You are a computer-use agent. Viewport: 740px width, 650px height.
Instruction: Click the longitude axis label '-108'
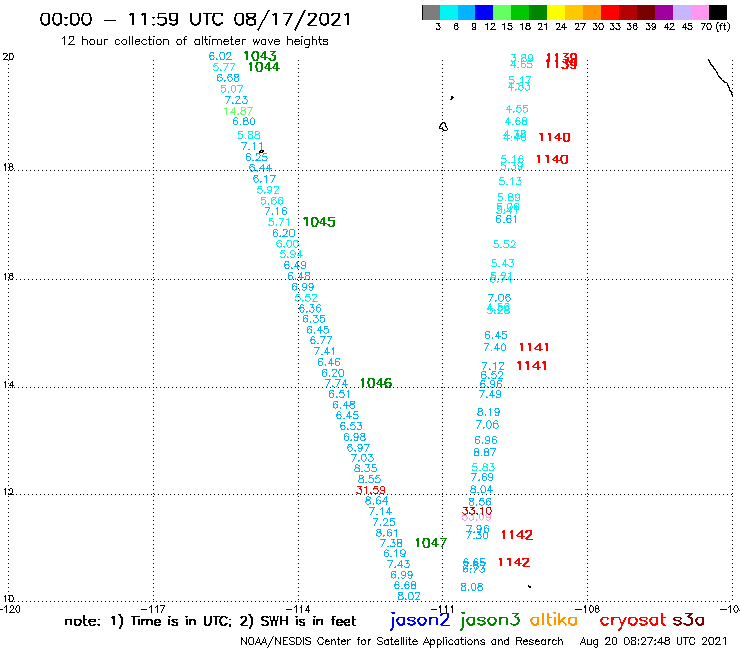587,609
